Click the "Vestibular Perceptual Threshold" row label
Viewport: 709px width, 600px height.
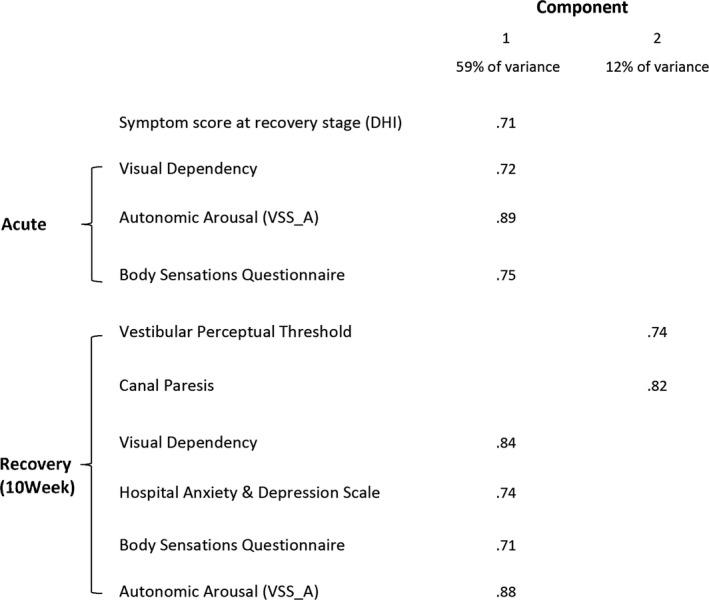tap(235, 331)
